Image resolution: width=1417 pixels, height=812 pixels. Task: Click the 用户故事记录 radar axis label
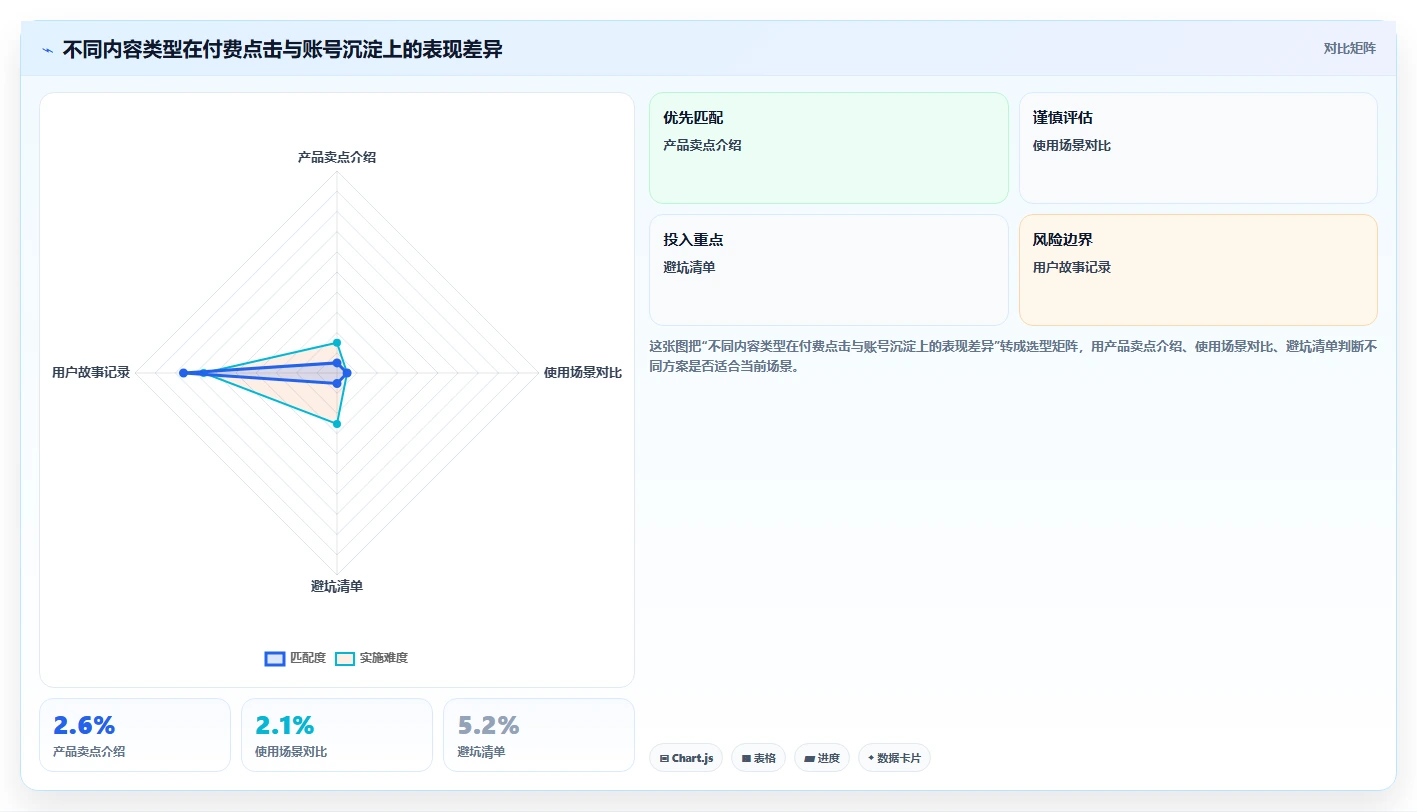91,373
